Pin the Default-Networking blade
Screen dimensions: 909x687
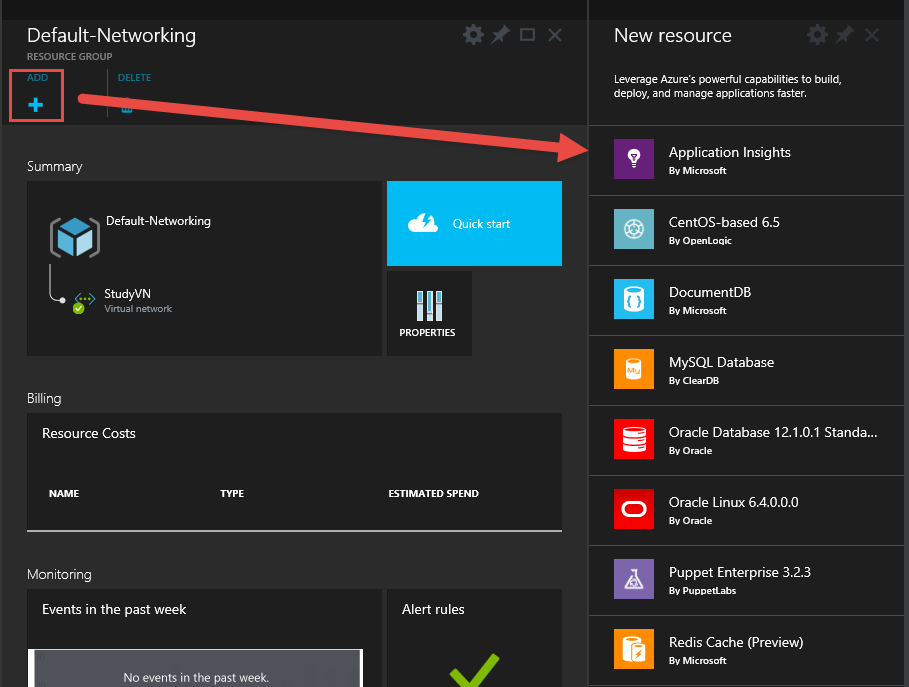[x=500, y=35]
